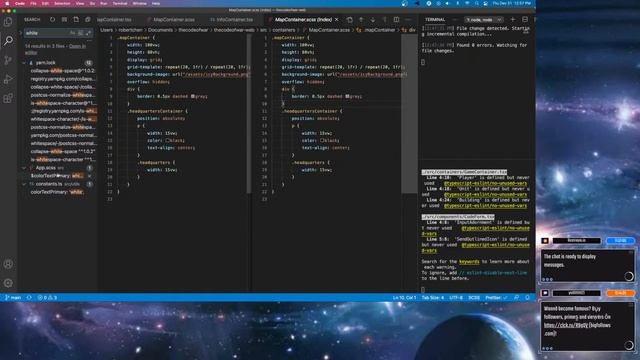Select 'collapse-white-space@^1.0.2' search result
Viewport: 640px width, 360px height.
pyautogui.click(x=62, y=71)
